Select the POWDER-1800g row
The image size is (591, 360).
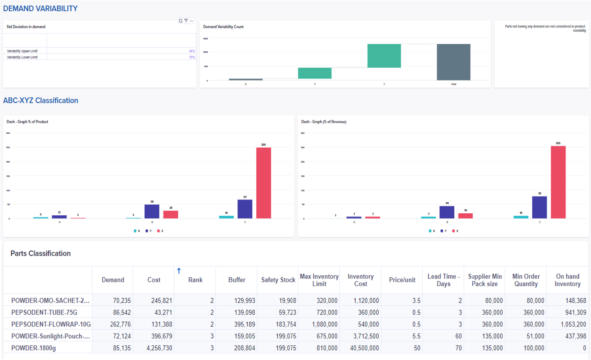point(296,348)
